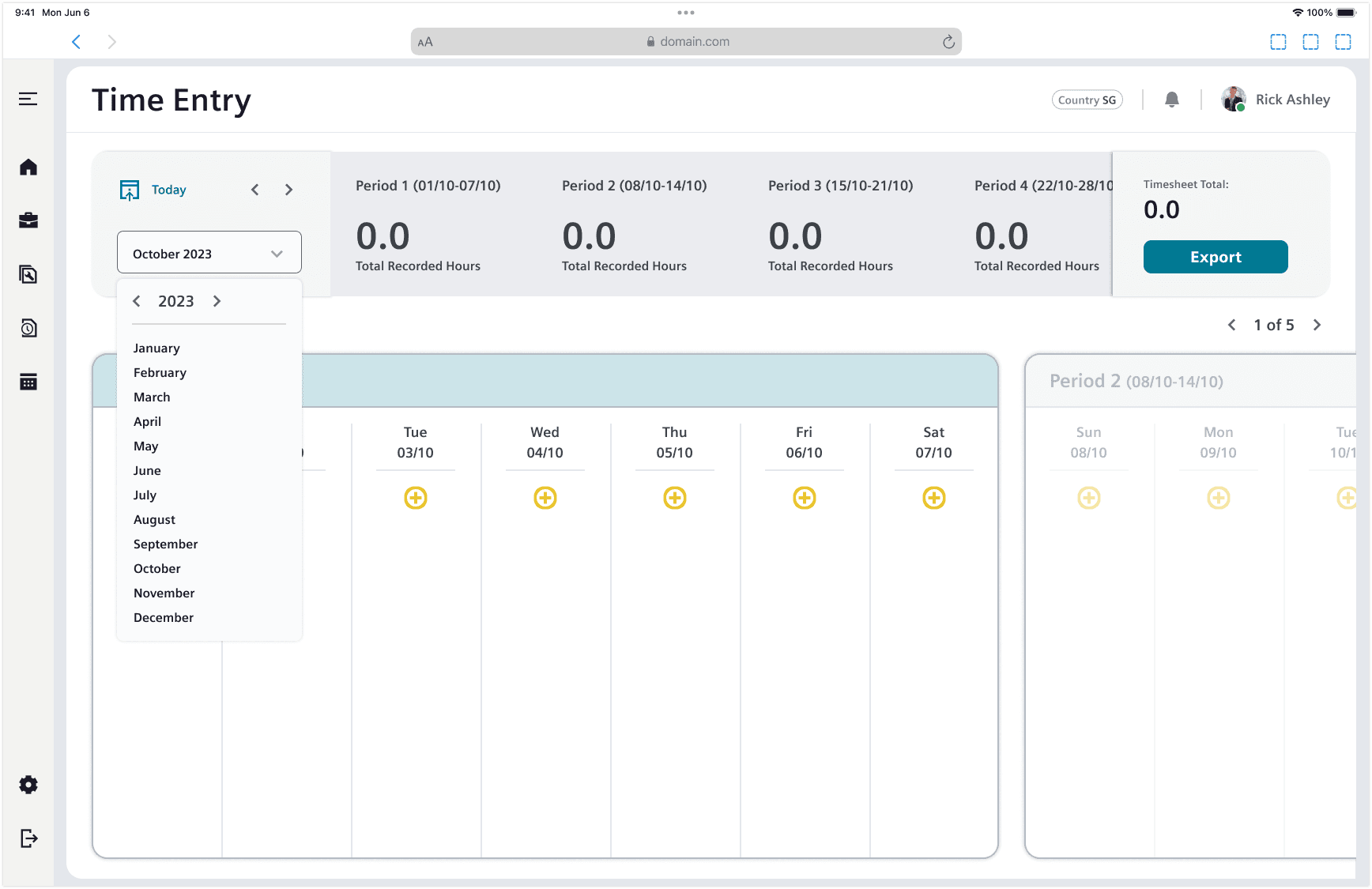Go to next month beside Today

tap(288, 190)
